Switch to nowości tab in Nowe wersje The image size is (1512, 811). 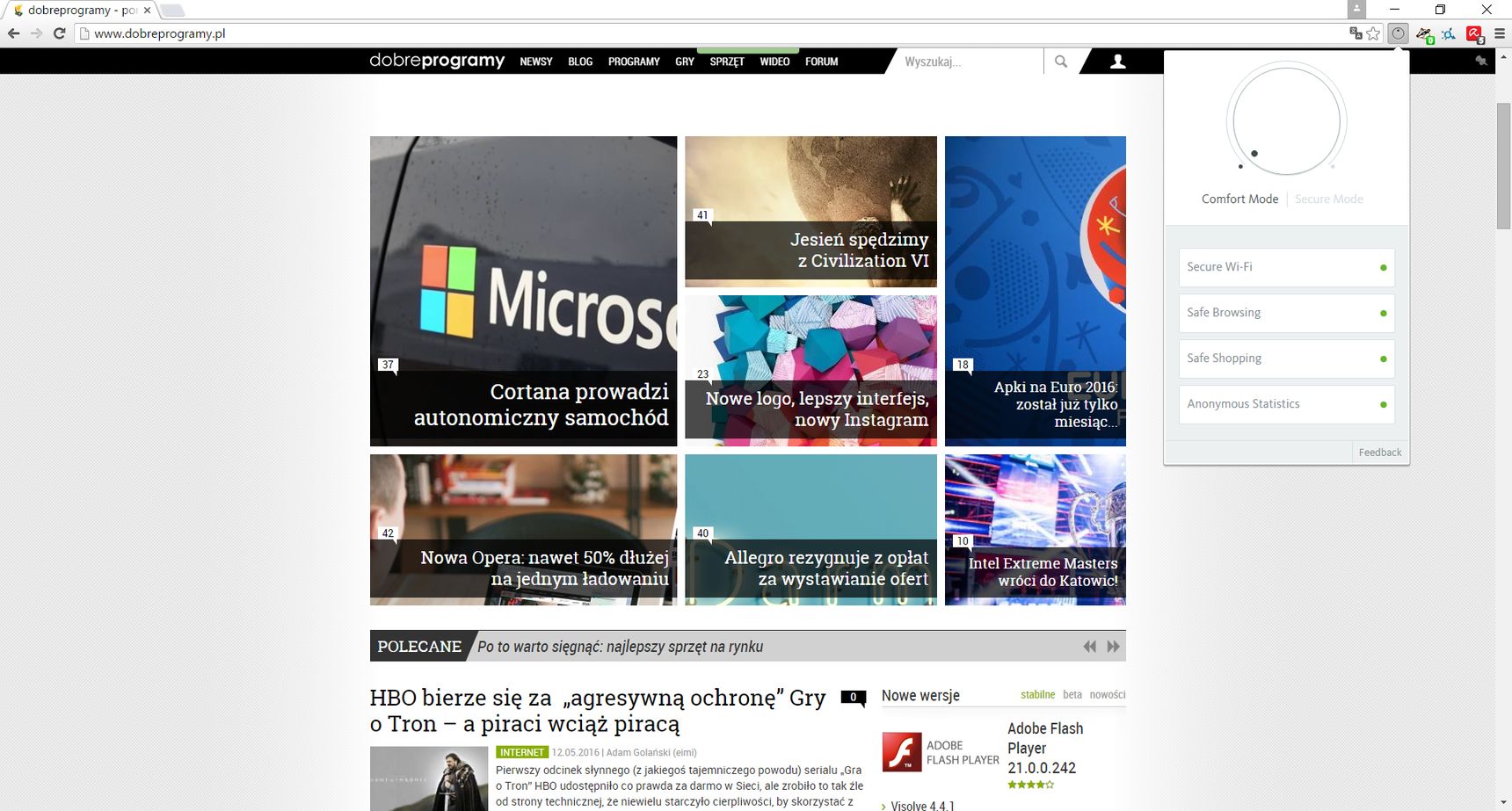pyautogui.click(x=1108, y=694)
